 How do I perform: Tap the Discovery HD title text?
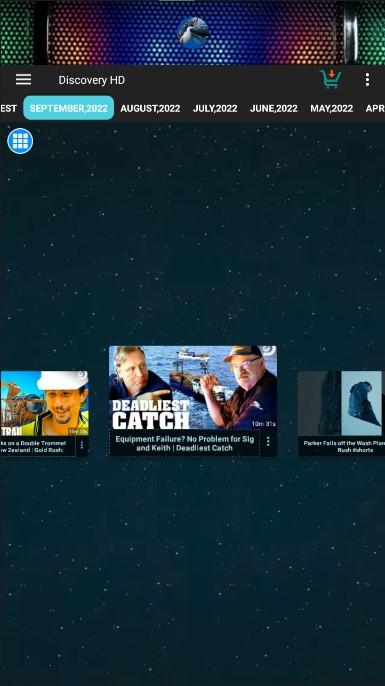[91, 80]
